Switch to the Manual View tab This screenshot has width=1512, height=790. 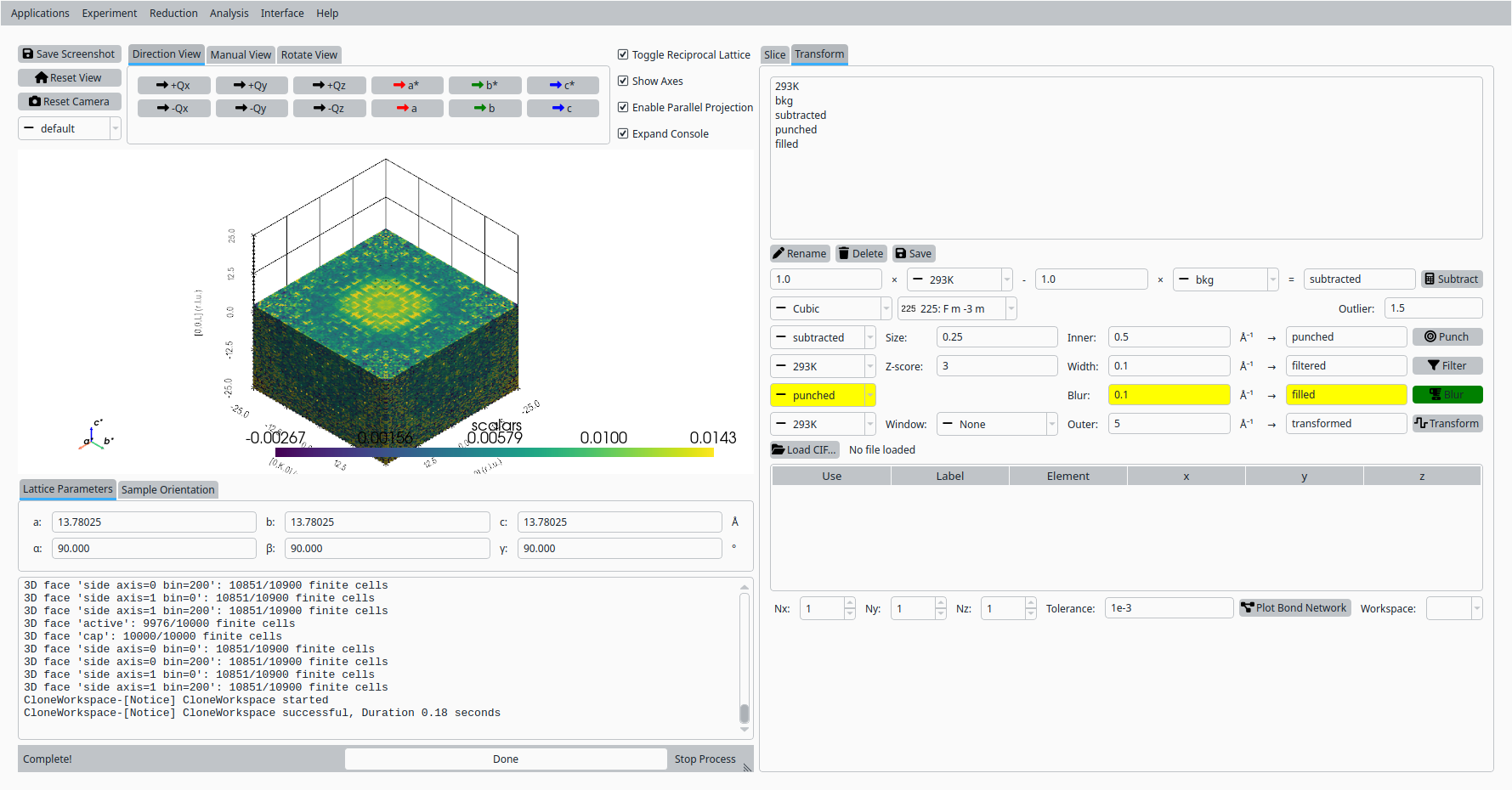pyautogui.click(x=241, y=54)
